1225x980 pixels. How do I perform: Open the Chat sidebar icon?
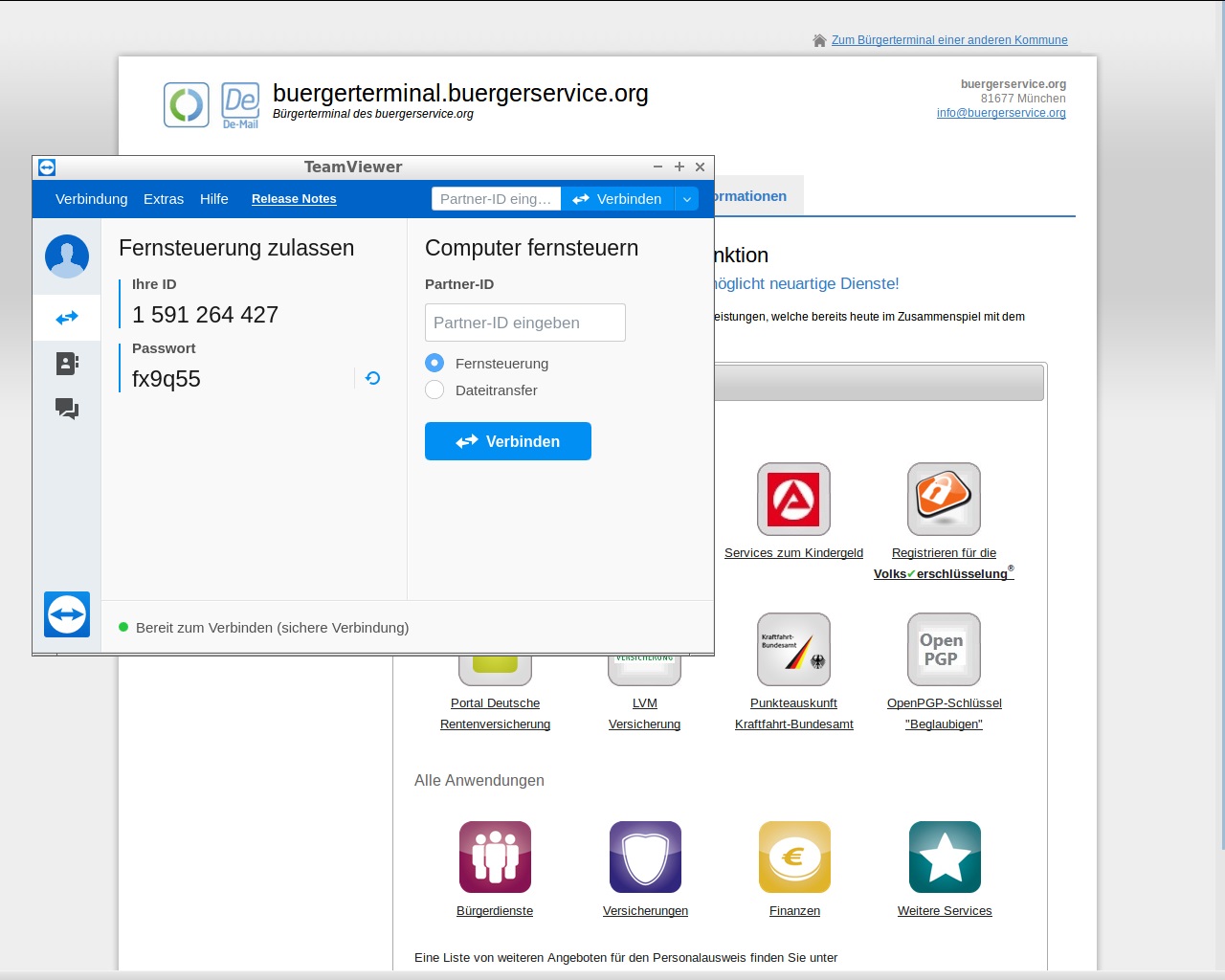(67, 409)
